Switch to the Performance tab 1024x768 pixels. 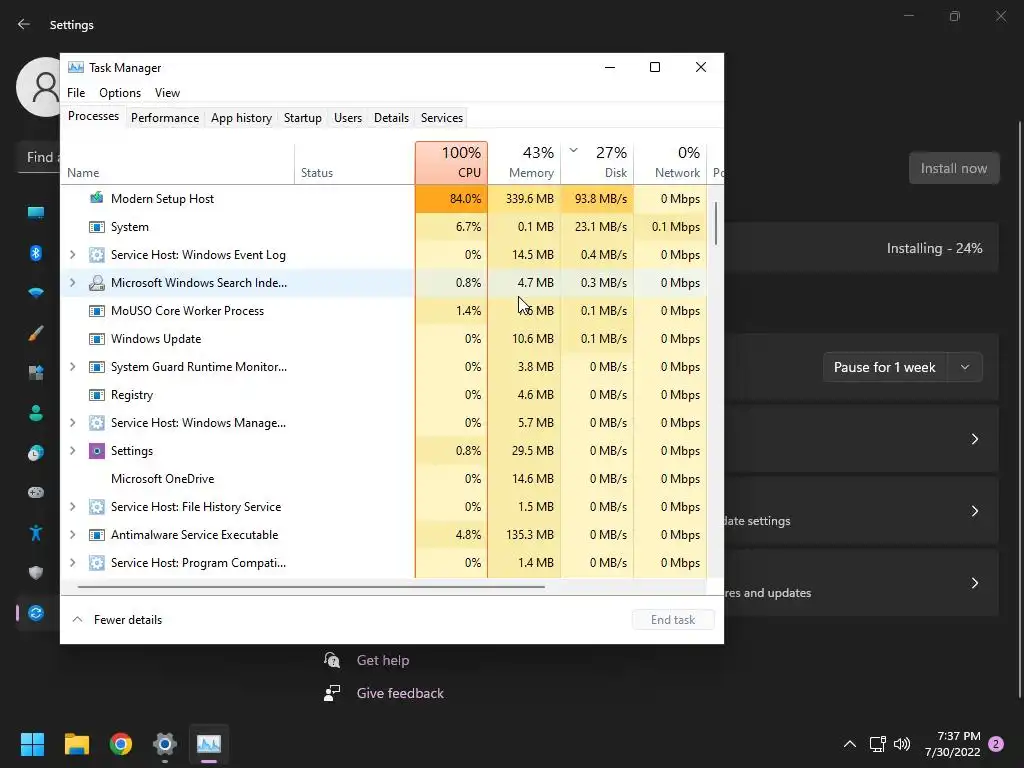(165, 118)
